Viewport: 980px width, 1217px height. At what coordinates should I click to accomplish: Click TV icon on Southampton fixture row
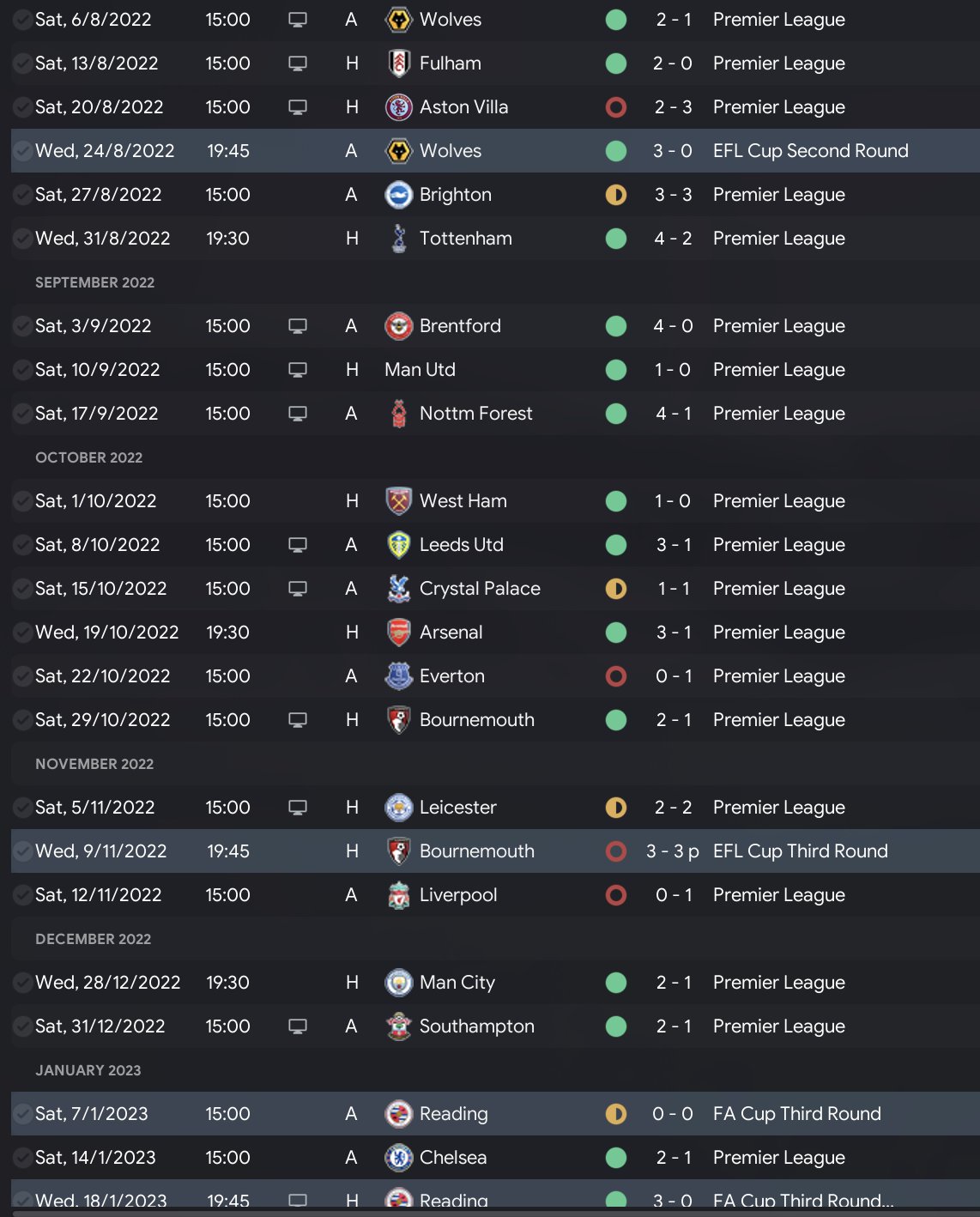[298, 1026]
